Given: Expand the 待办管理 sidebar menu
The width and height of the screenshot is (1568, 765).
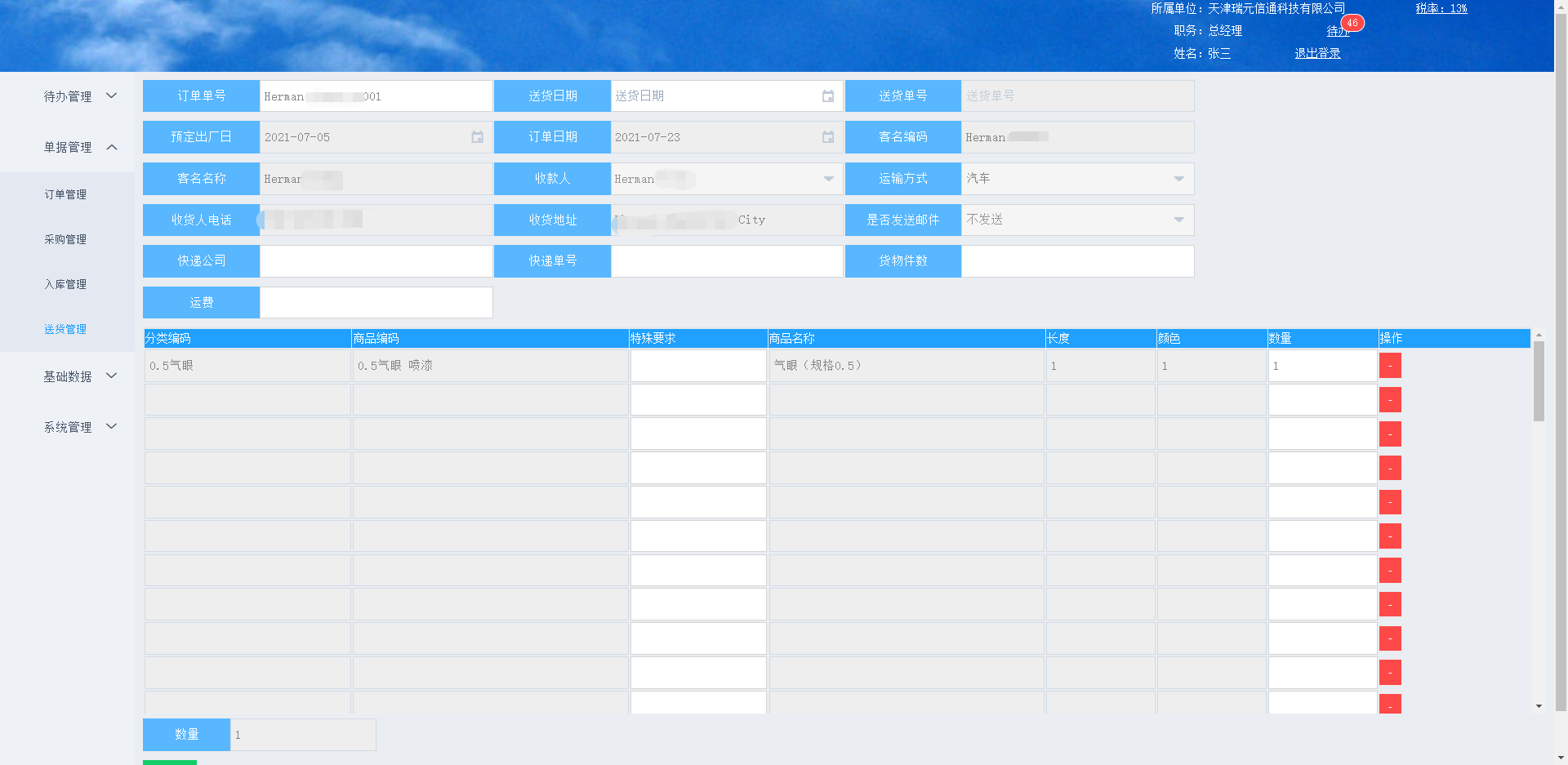Looking at the screenshot, I should [79, 96].
